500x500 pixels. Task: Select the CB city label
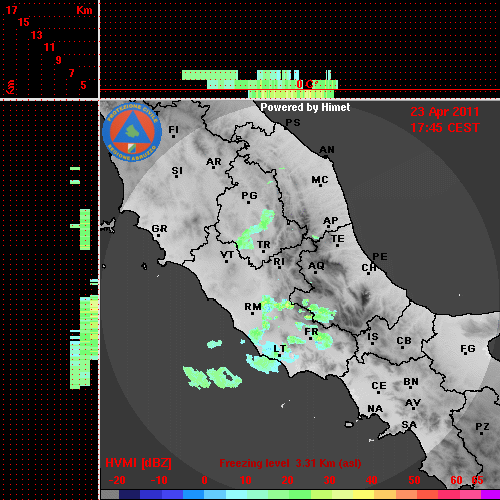tap(404, 341)
